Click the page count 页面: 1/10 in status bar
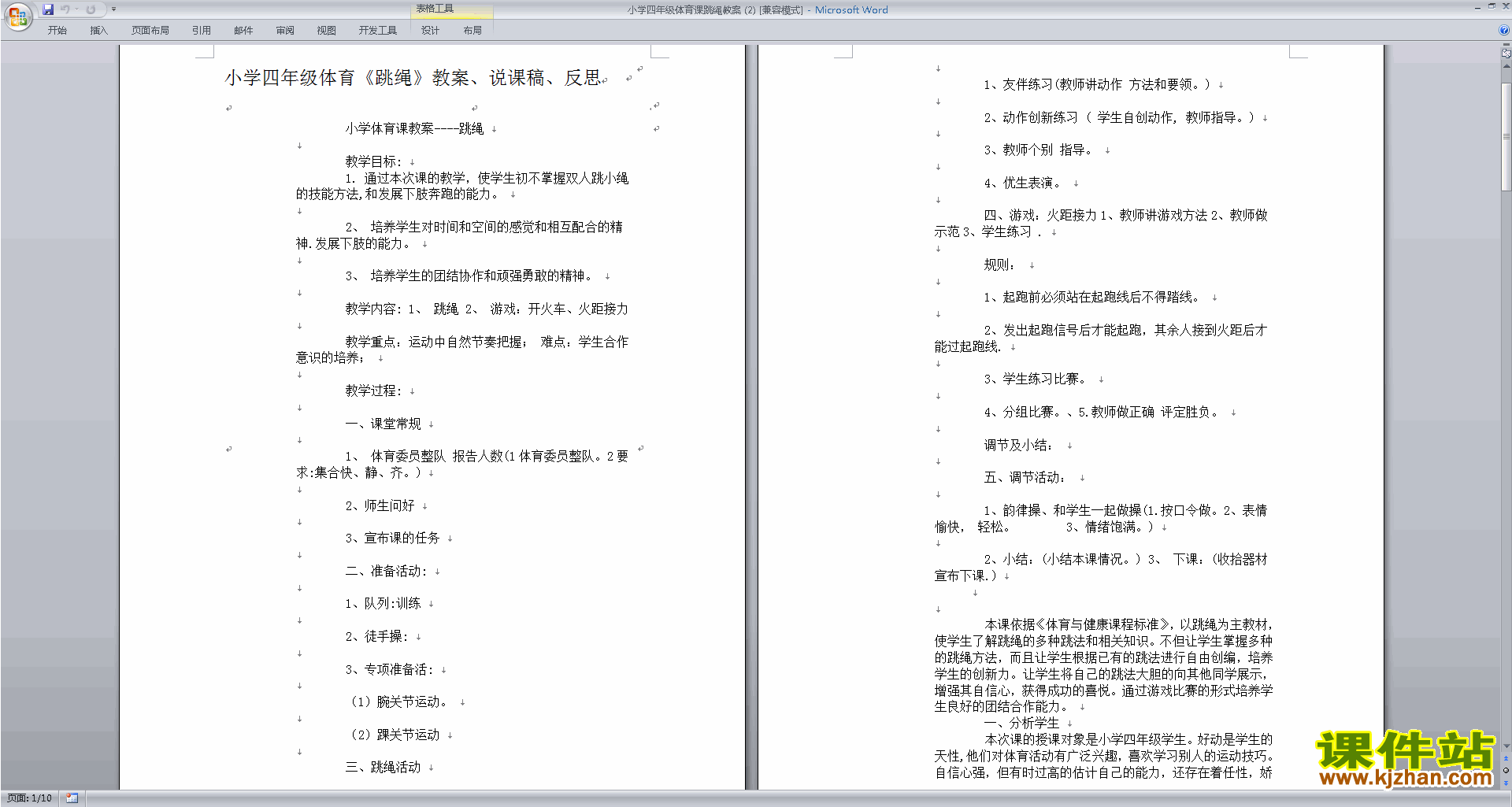 [30, 798]
